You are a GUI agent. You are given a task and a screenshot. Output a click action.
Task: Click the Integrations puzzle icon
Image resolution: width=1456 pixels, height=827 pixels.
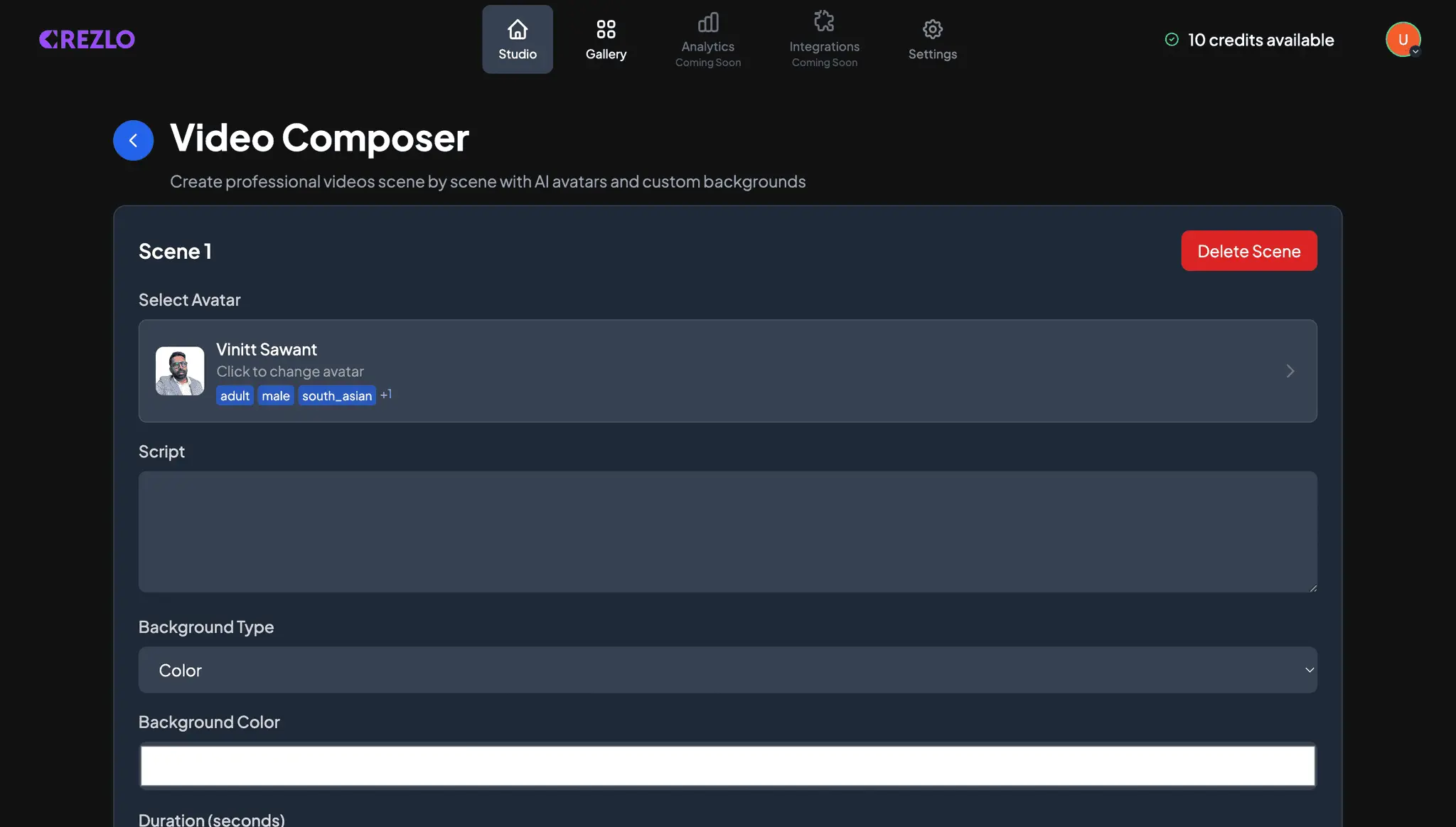(x=824, y=21)
